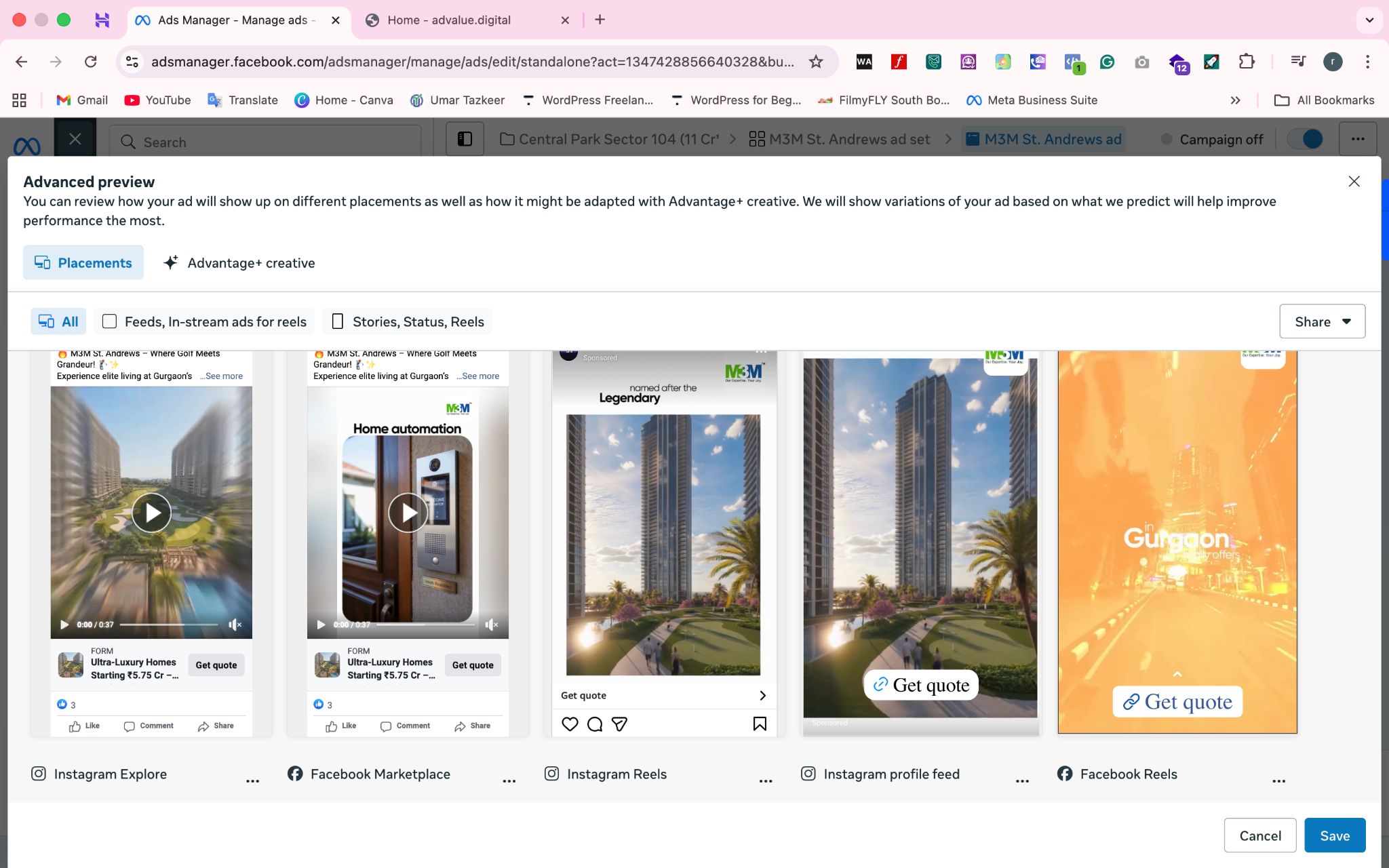The width and height of the screenshot is (1389, 868).
Task: Click the Cancel button
Action: 1259,835
